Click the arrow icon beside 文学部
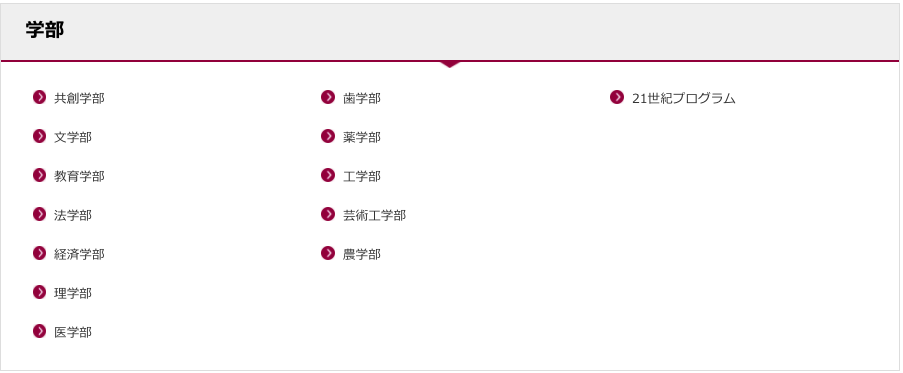Screen dimensions: 903x373 39,136
